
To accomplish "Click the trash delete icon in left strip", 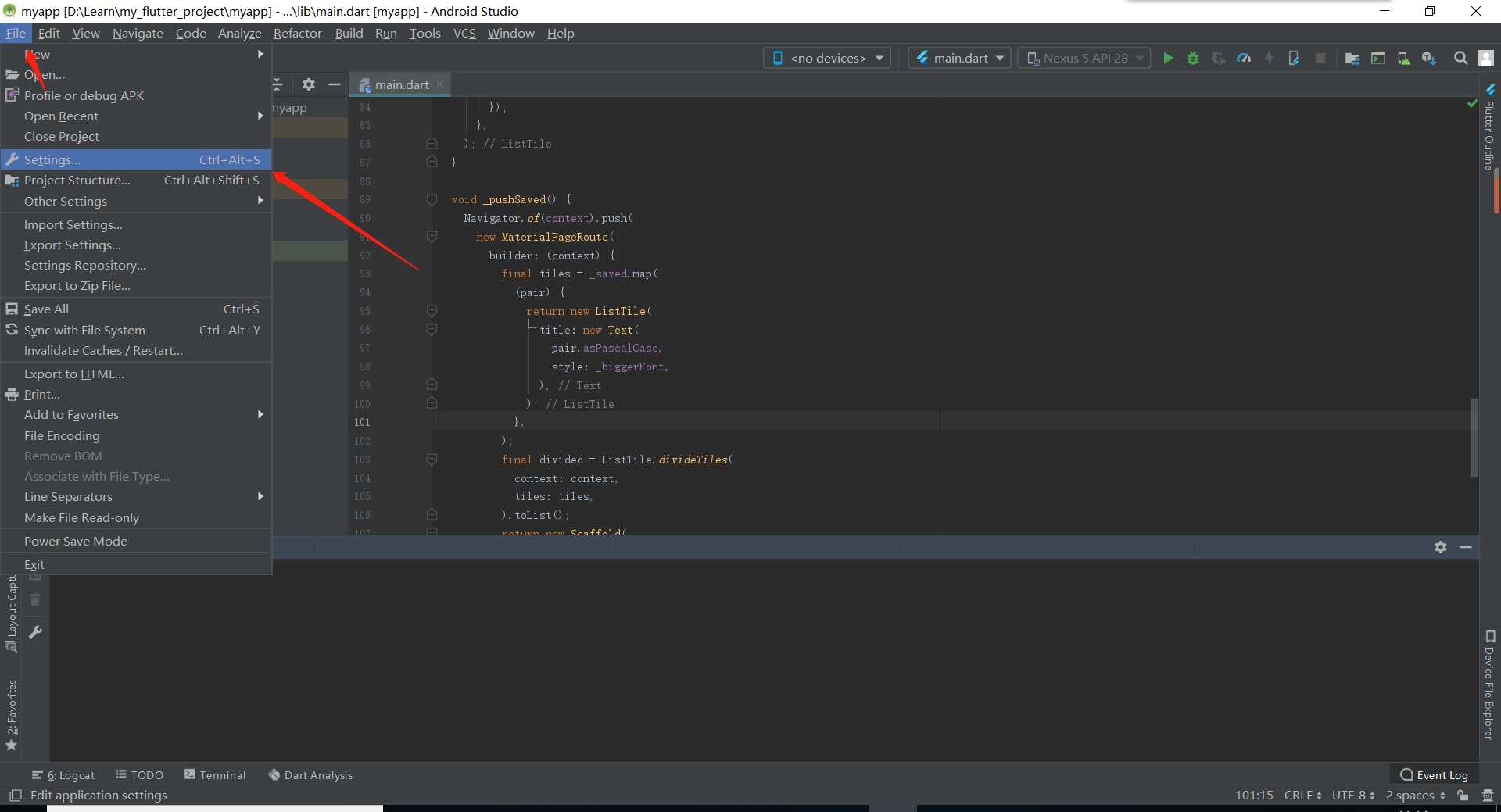I will [x=35, y=599].
